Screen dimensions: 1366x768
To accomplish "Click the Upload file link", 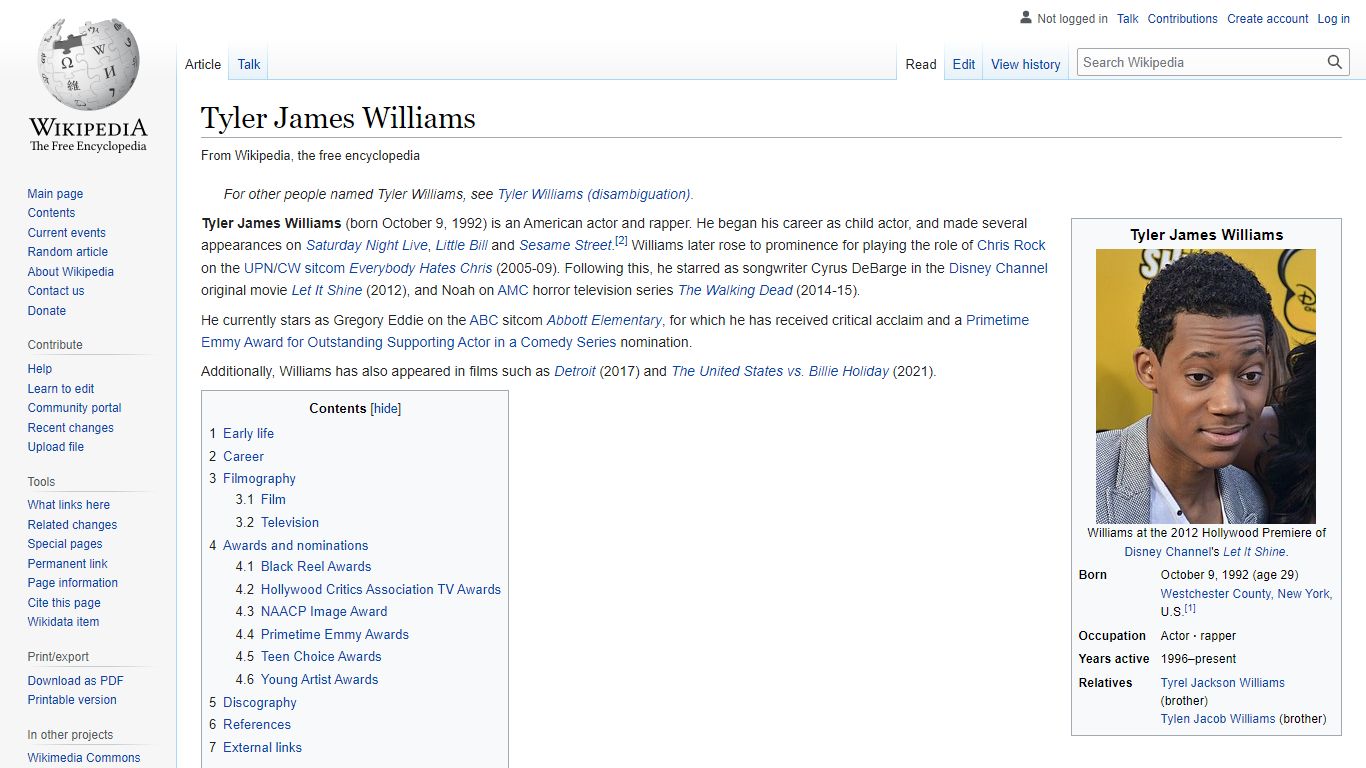I will [x=56, y=447].
